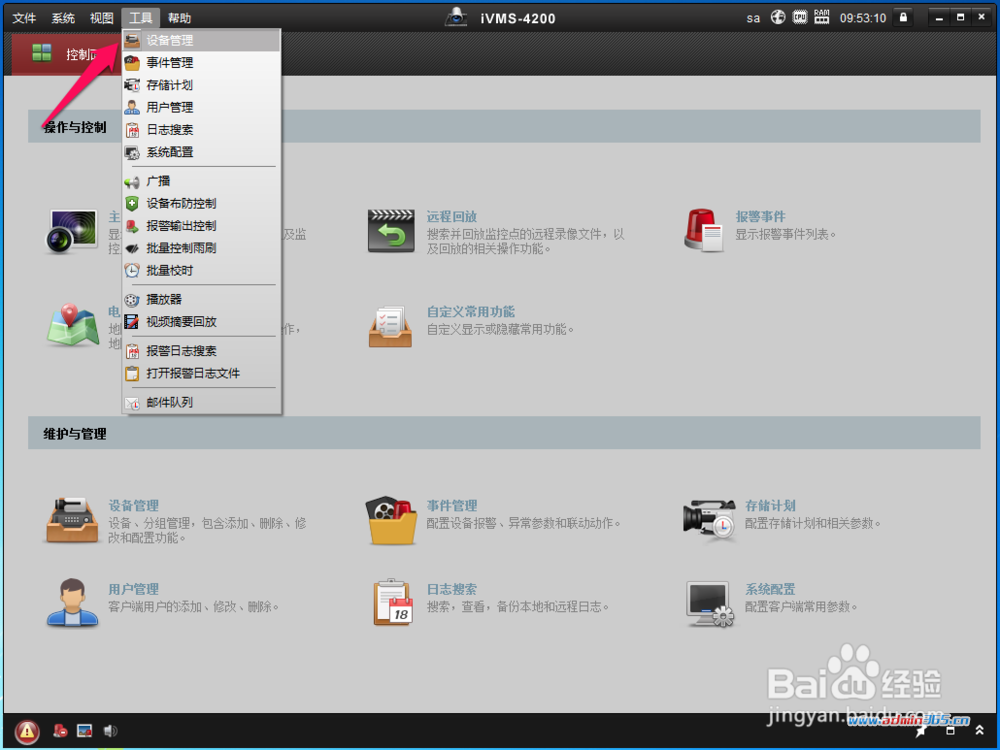1000x750 pixels.
Task: Choose 用户管理 in the 工具 dropdown menu
Action: [x=202, y=107]
